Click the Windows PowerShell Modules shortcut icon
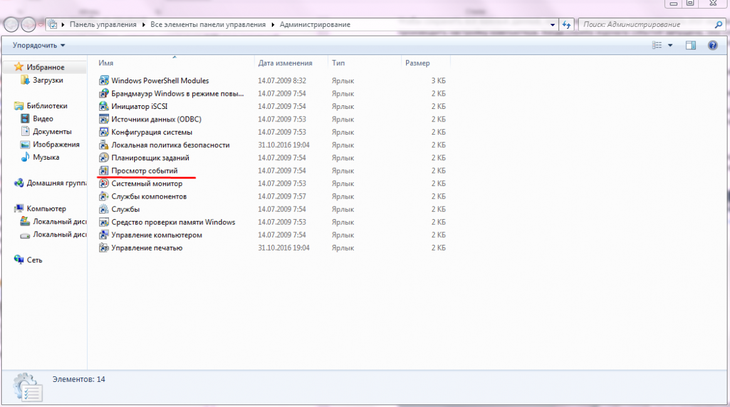Viewport: 730px width, 407px height. tap(104, 81)
